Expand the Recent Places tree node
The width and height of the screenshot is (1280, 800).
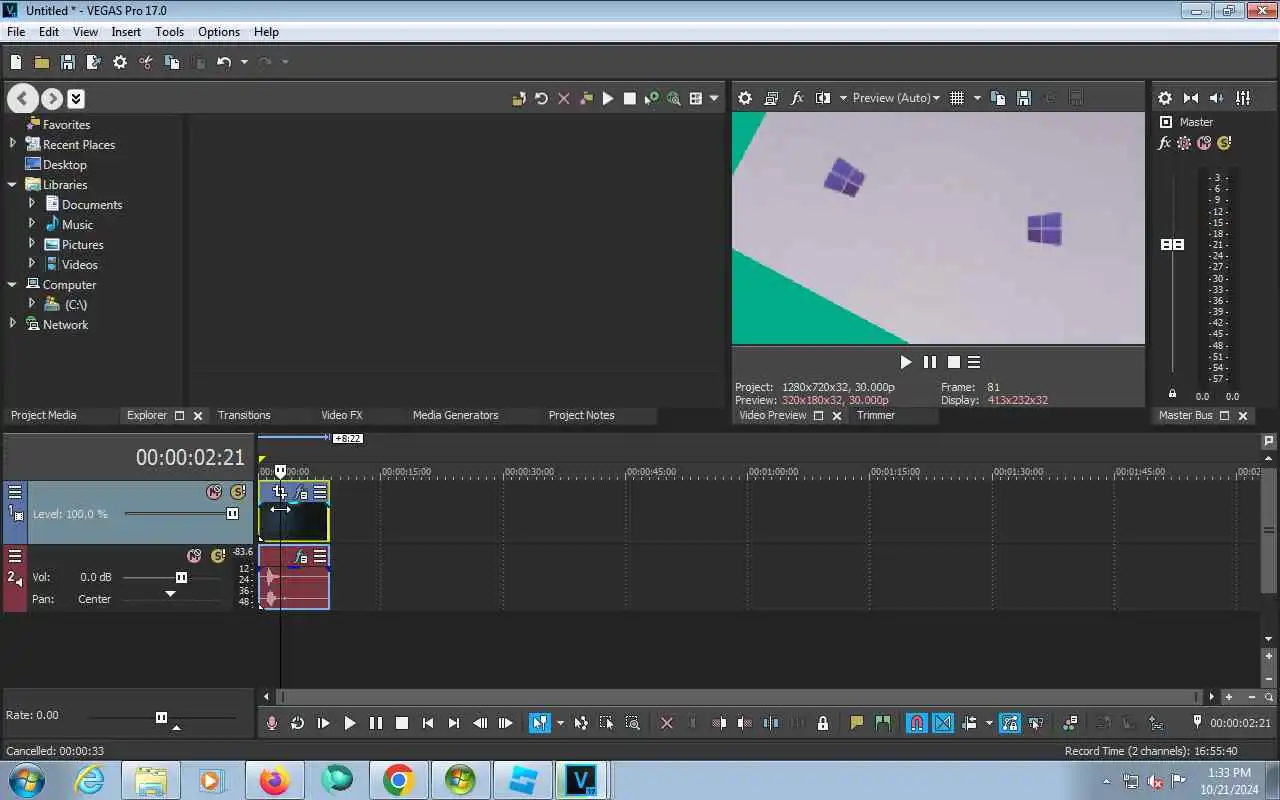13,144
